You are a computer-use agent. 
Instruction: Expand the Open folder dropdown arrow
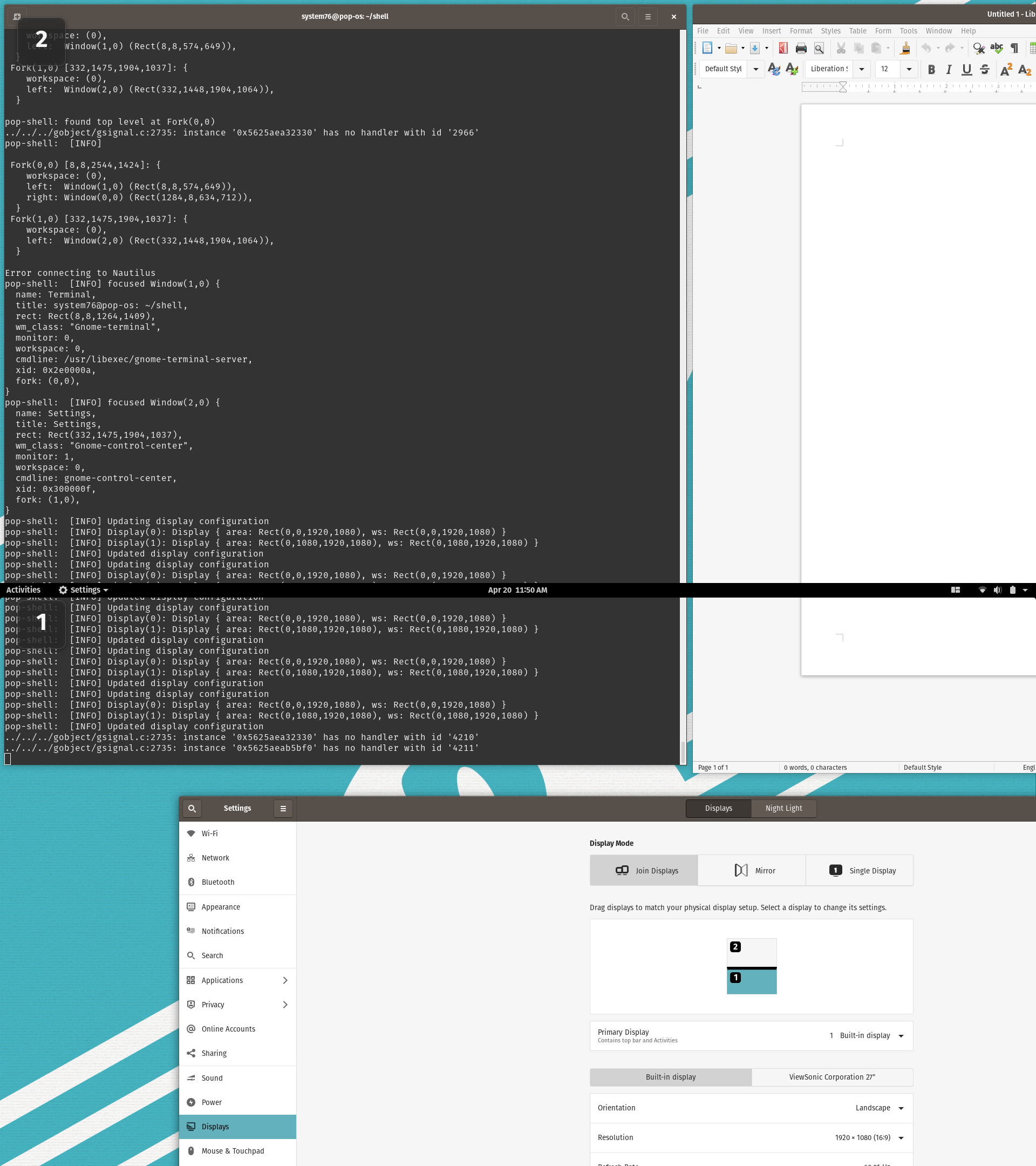tap(743, 49)
